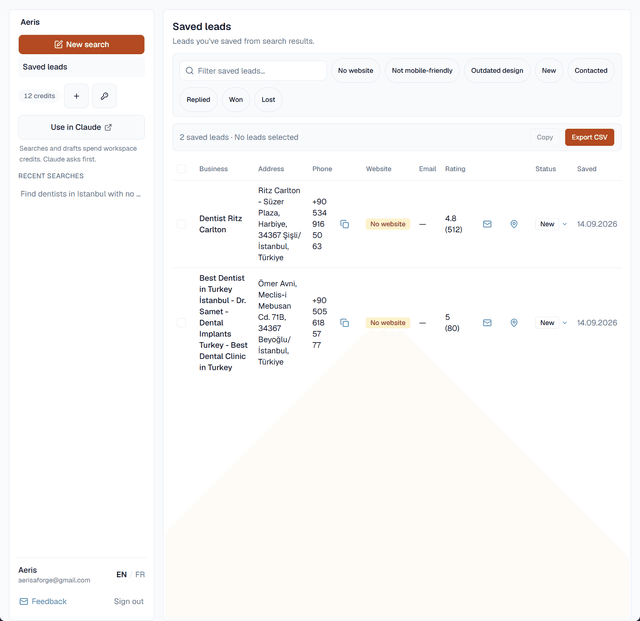
Task: Open map pin for Dentist Ritz Carlton
Action: 514,224
